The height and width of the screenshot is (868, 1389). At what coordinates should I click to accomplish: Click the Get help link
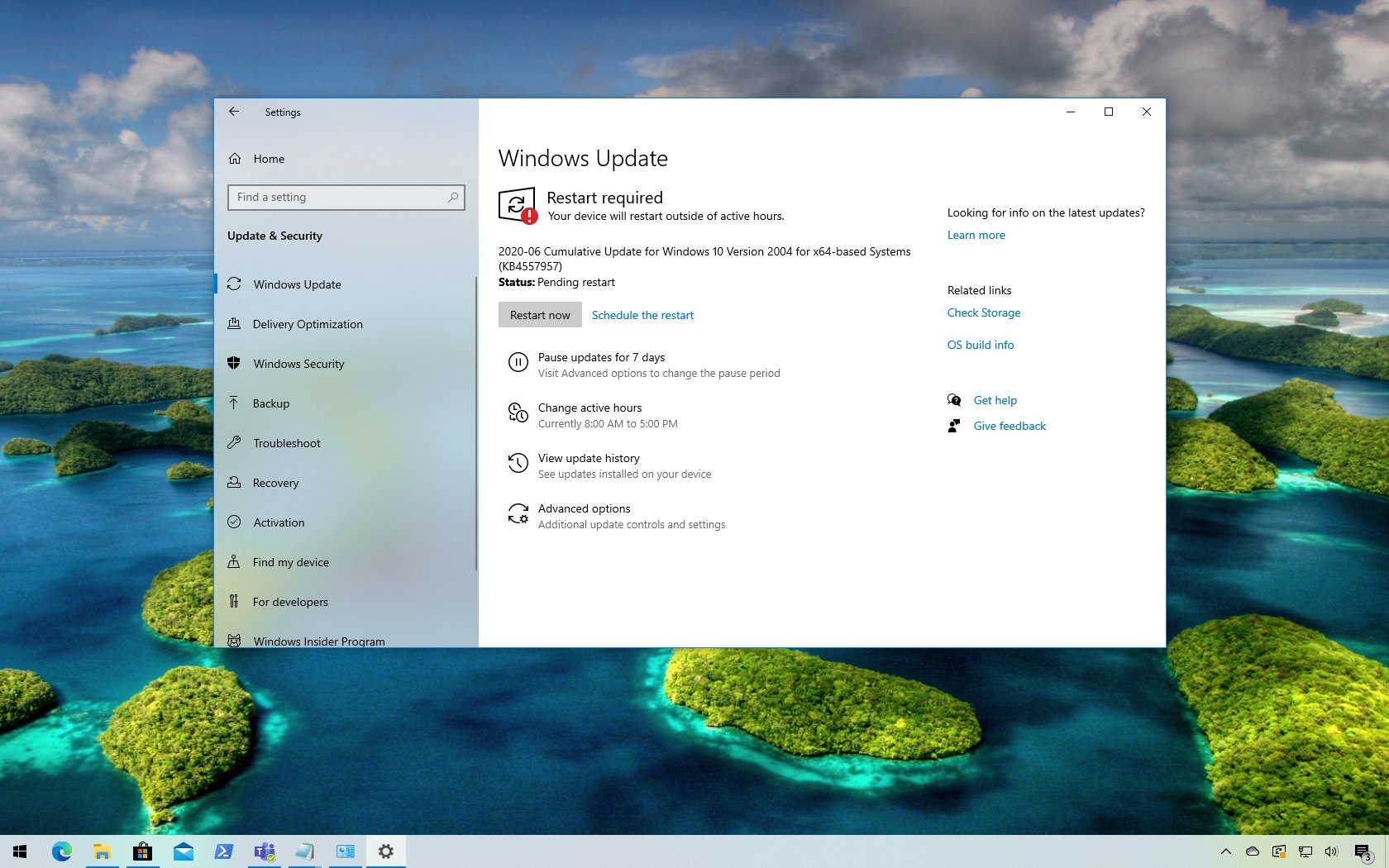(x=995, y=401)
